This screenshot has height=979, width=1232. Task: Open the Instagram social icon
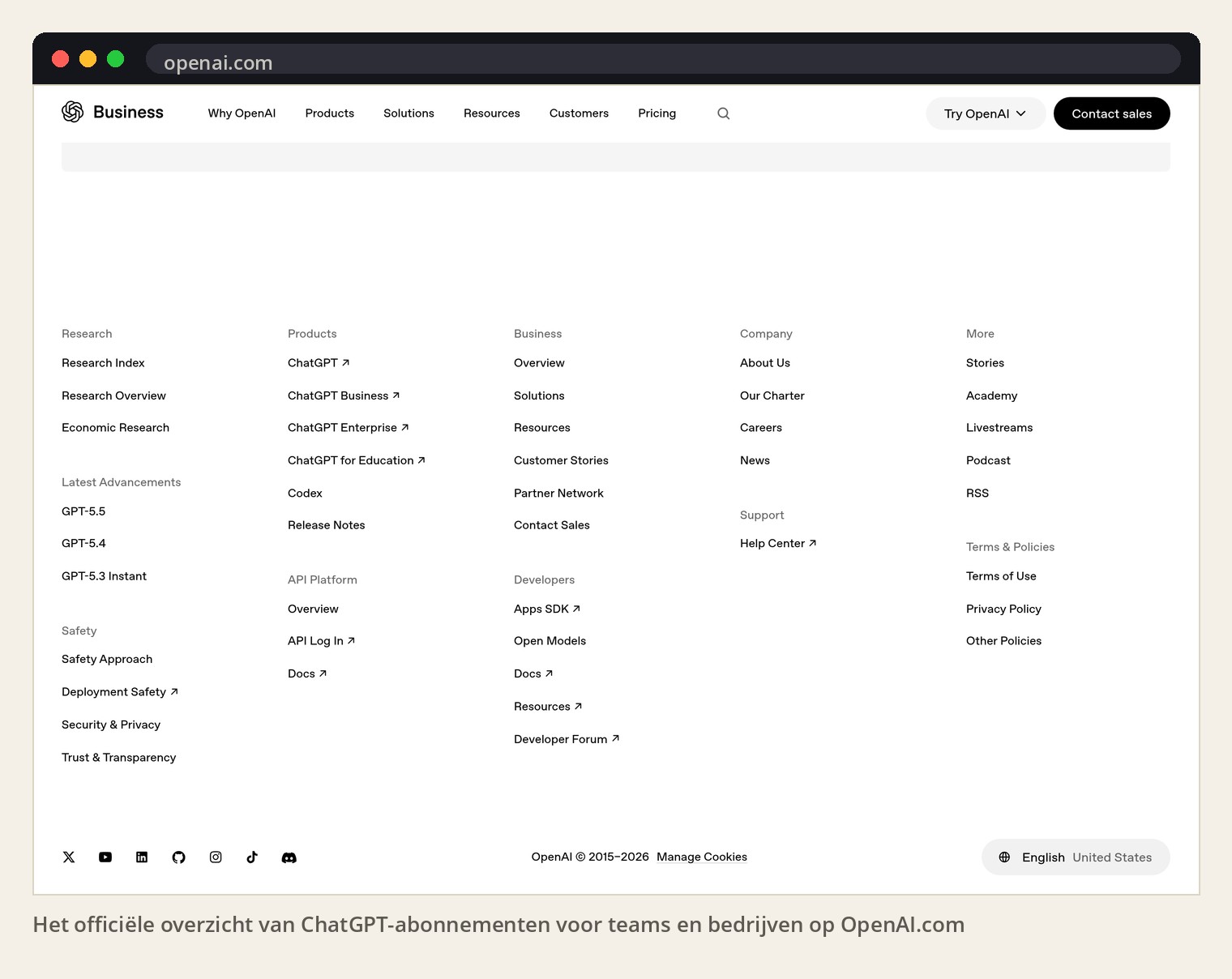click(x=216, y=857)
